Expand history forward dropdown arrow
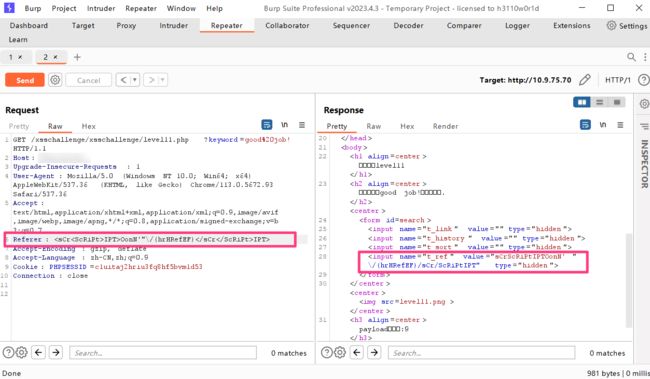Image resolution: width=650 pixels, height=379 pixels. coord(162,80)
